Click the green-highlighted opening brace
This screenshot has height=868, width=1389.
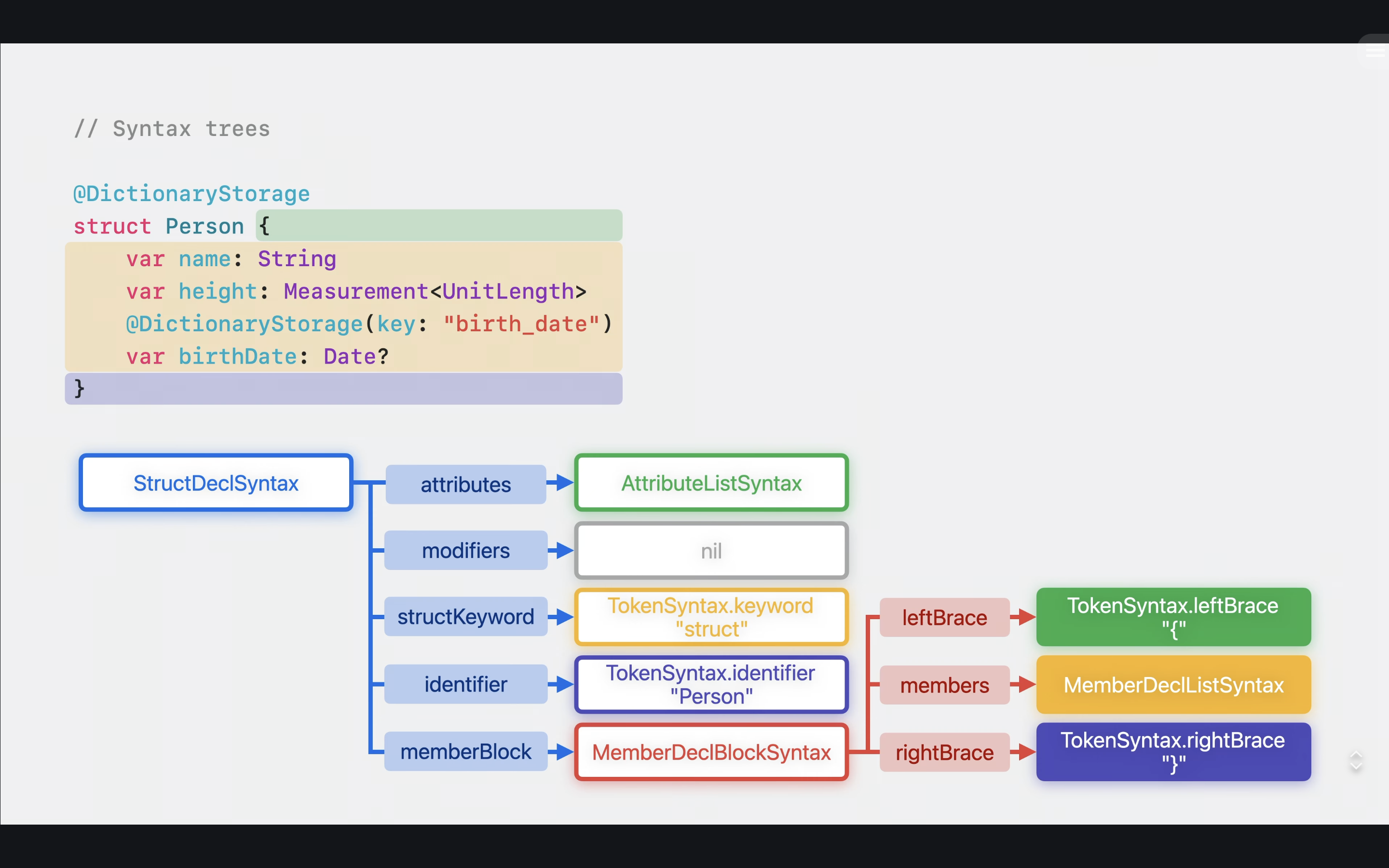click(264, 226)
